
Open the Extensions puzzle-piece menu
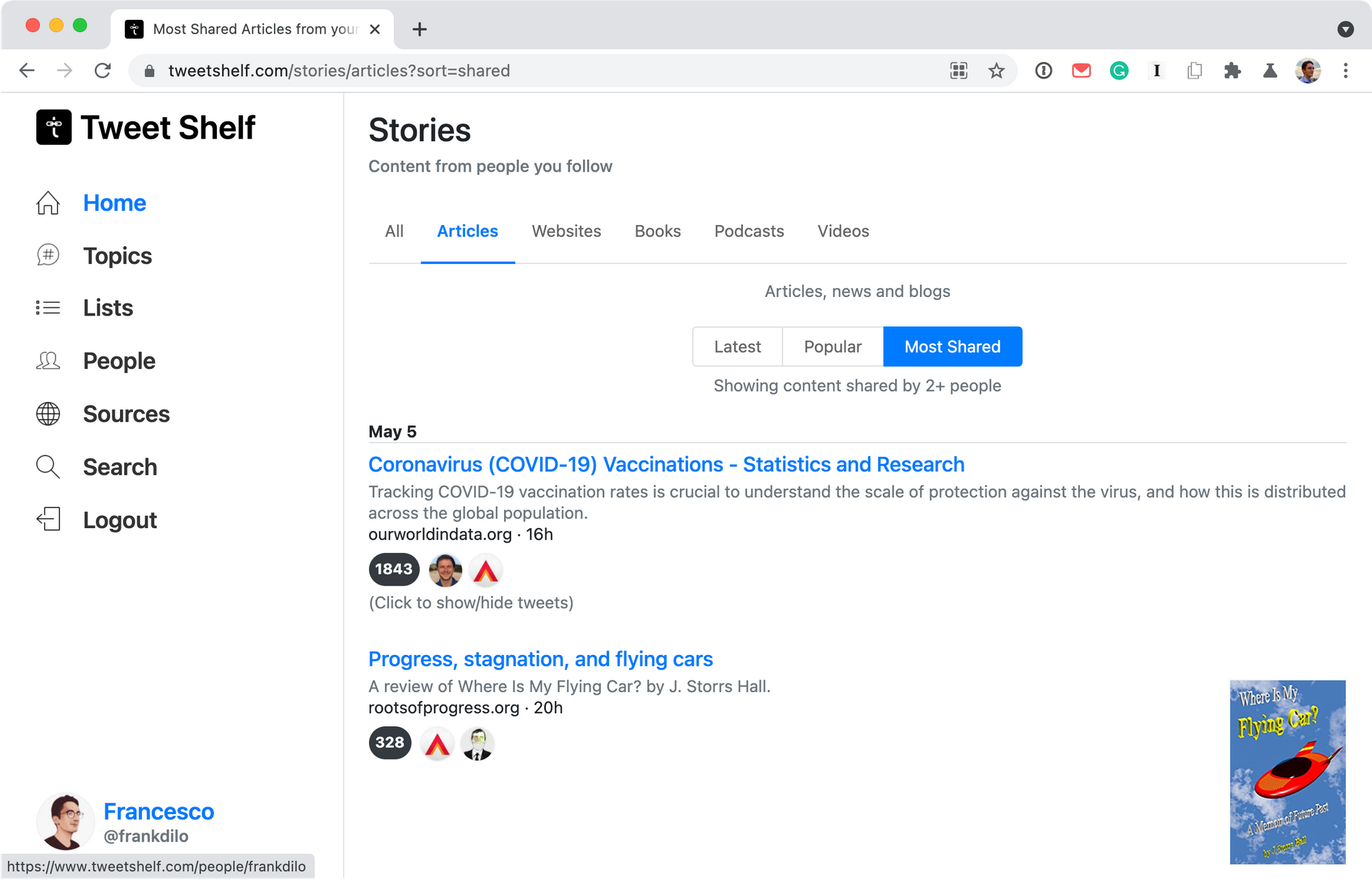point(1232,71)
